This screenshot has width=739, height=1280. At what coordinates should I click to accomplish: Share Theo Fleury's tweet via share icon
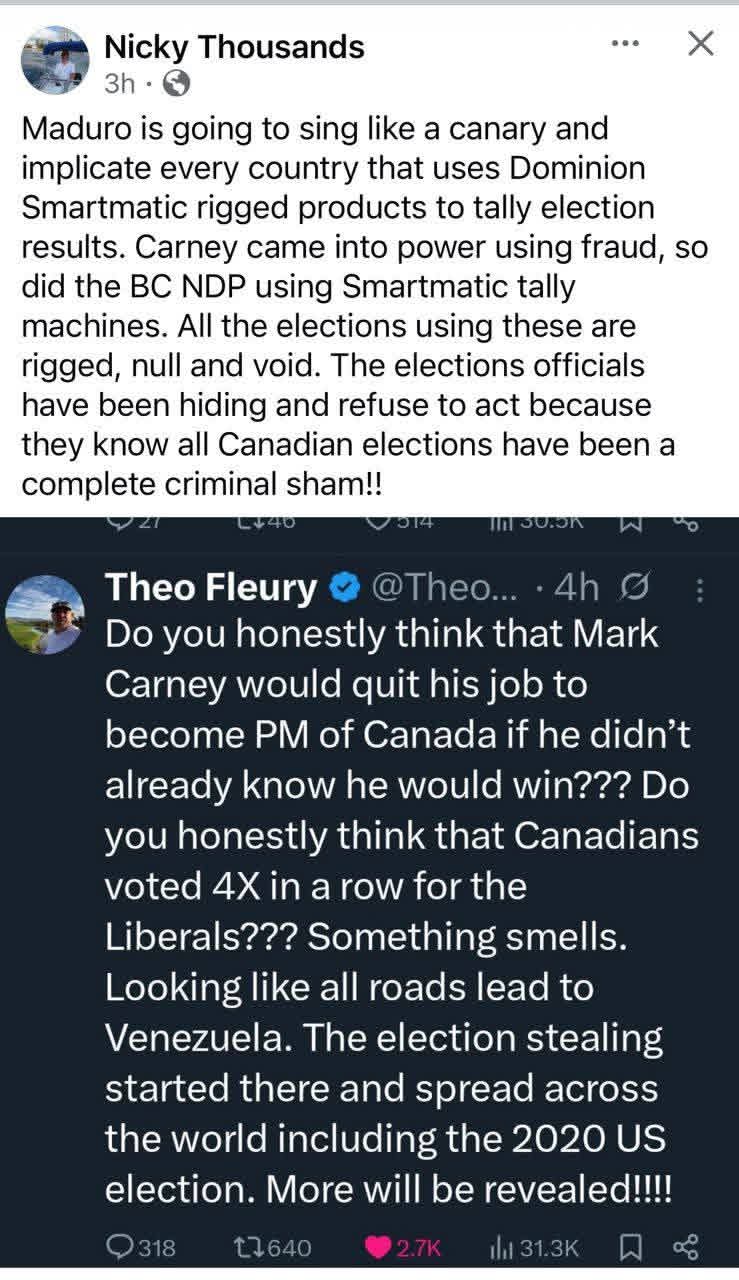[x=684, y=1247]
